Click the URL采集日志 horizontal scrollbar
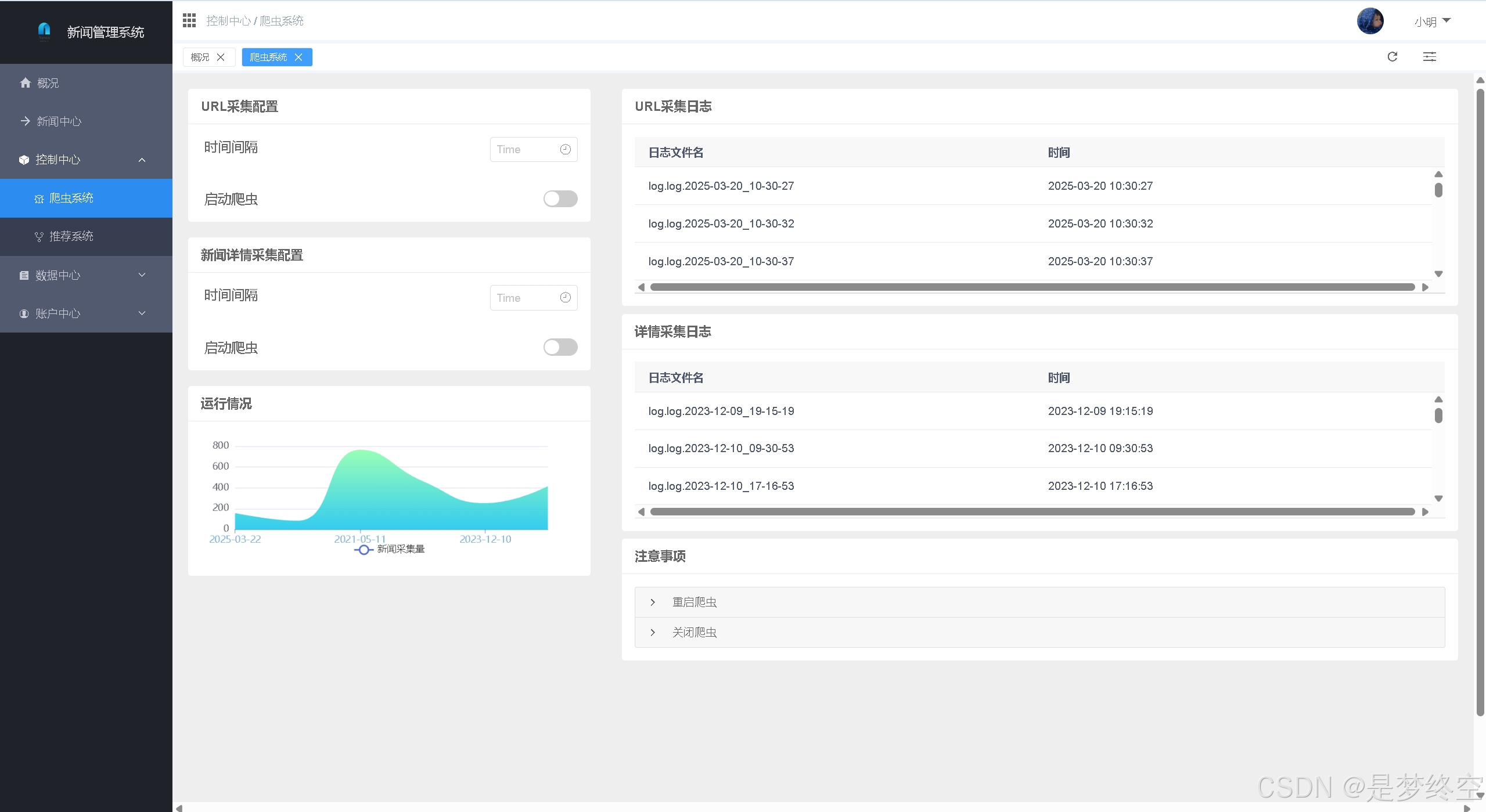 (x=1032, y=287)
